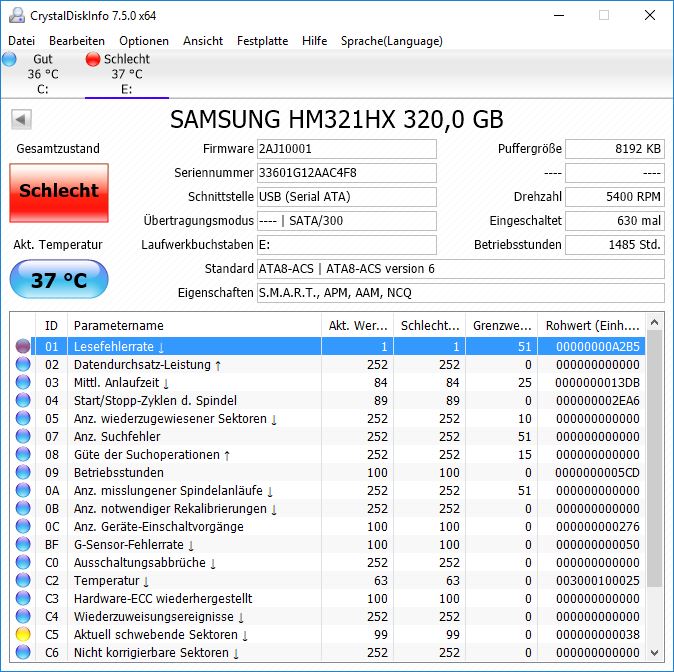
Task: Click the Puffergröße field 8192 KB
Action: tap(615, 149)
